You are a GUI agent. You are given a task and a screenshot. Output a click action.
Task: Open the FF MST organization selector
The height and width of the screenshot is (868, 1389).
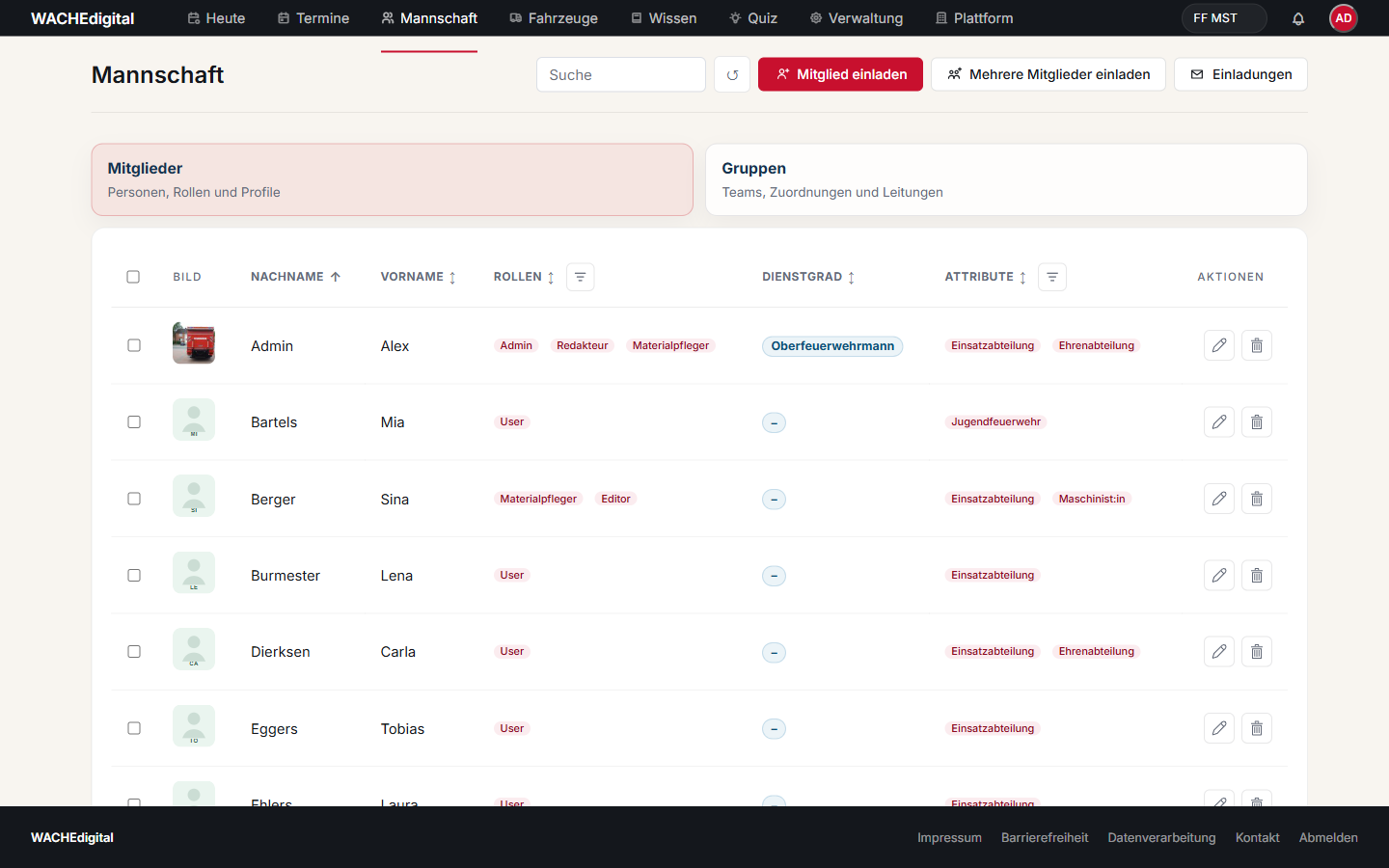point(1224,18)
